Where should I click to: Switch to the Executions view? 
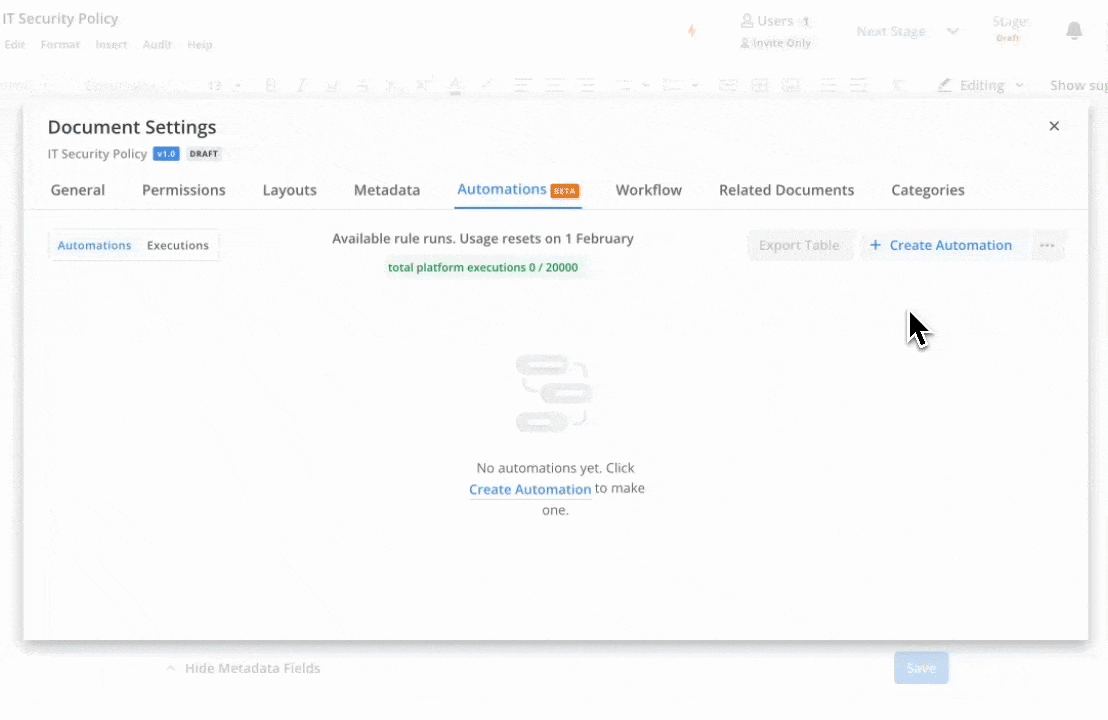click(178, 246)
